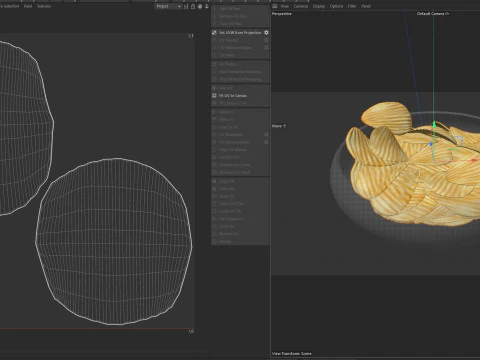Click the blue Z-axis handle on gizmo

tap(431, 144)
